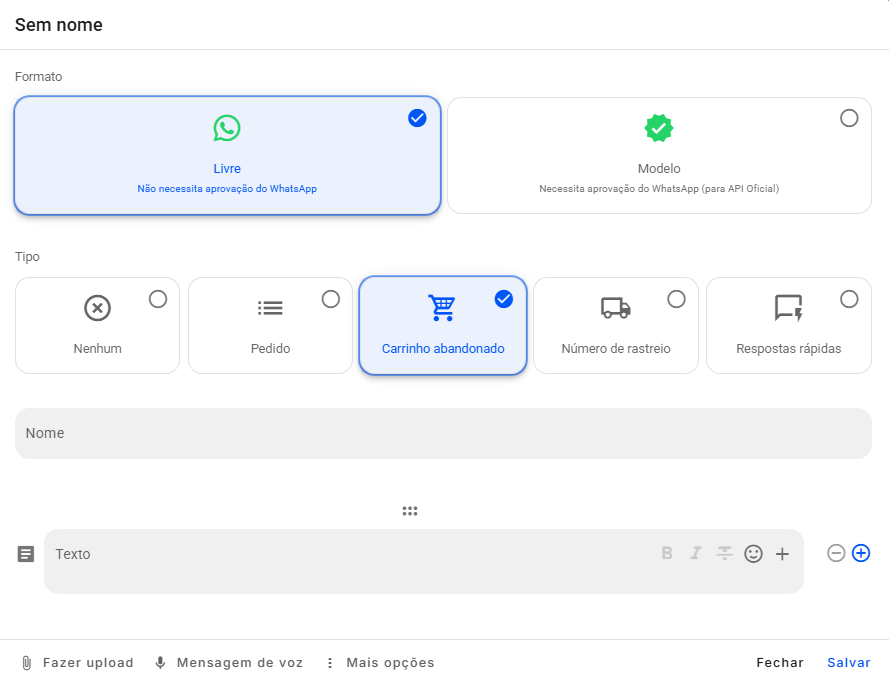Click Fazer upload to attach a file

pos(78,662)
